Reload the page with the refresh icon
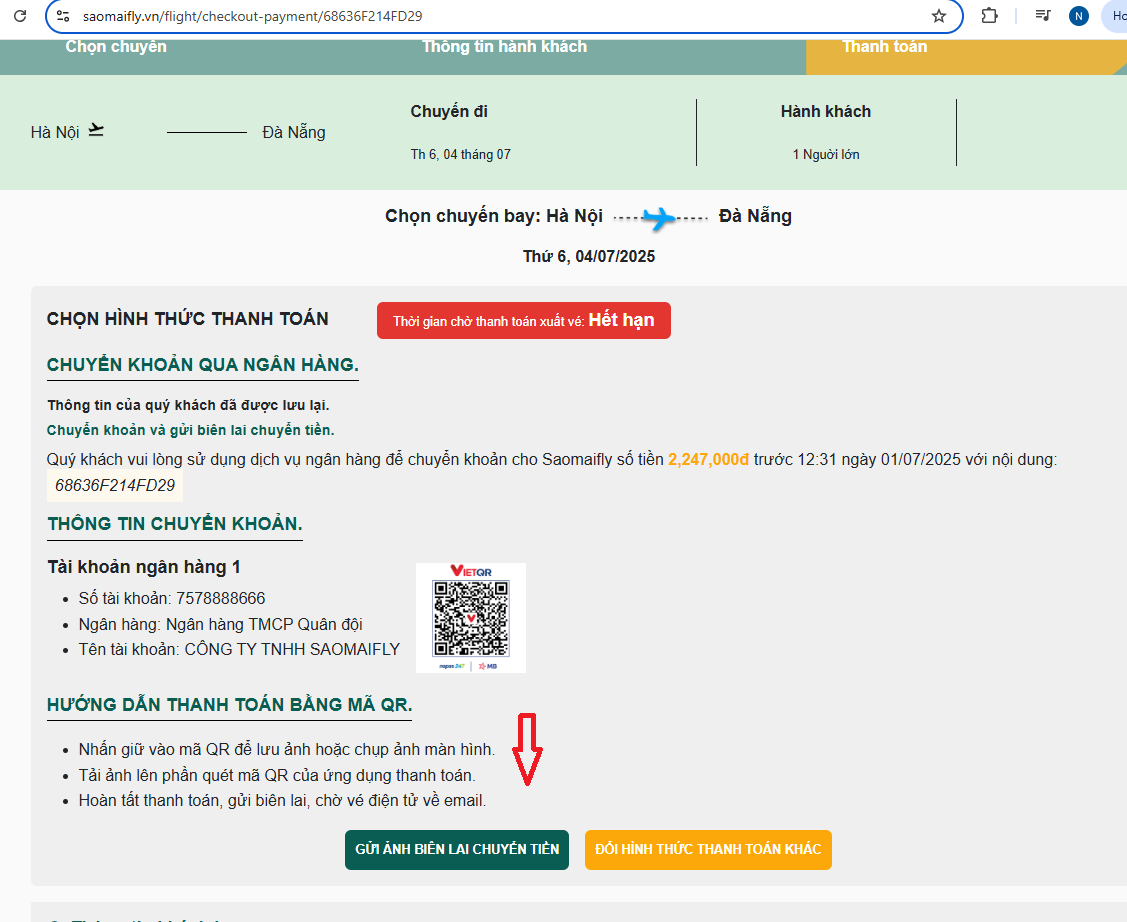The width and height of the screenshot is (1127, 922). [20, 16]
